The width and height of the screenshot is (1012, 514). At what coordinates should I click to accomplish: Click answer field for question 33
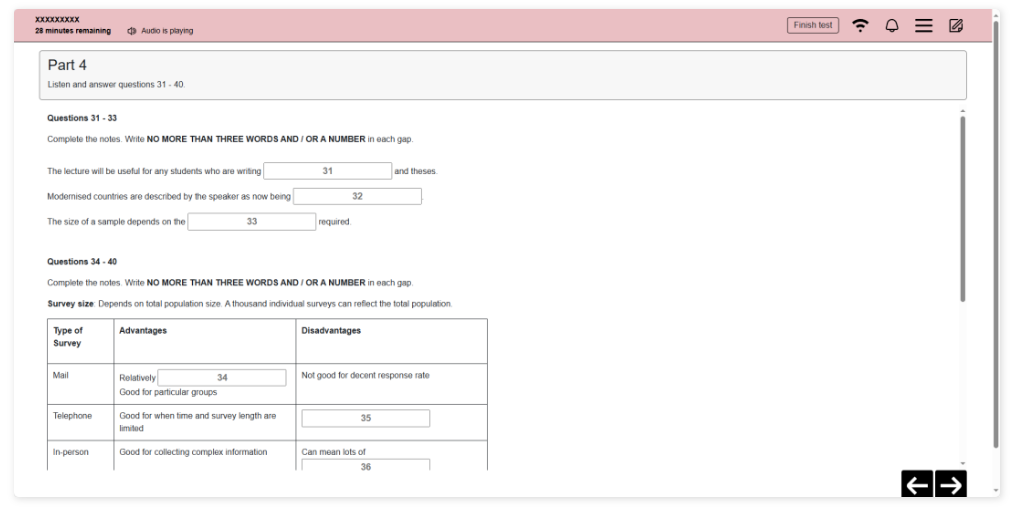coord(252,221)
